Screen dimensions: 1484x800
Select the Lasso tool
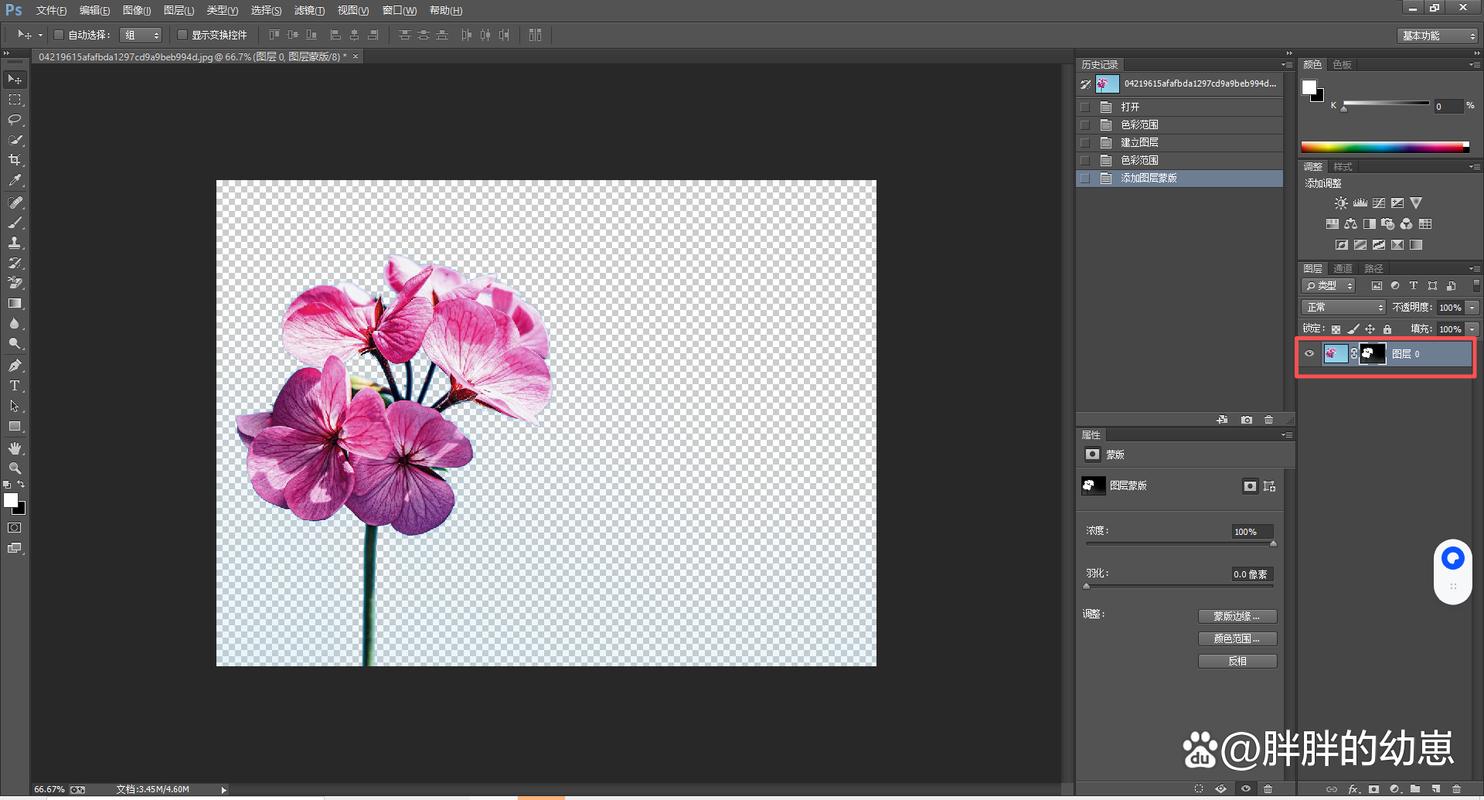pos(14,119)
